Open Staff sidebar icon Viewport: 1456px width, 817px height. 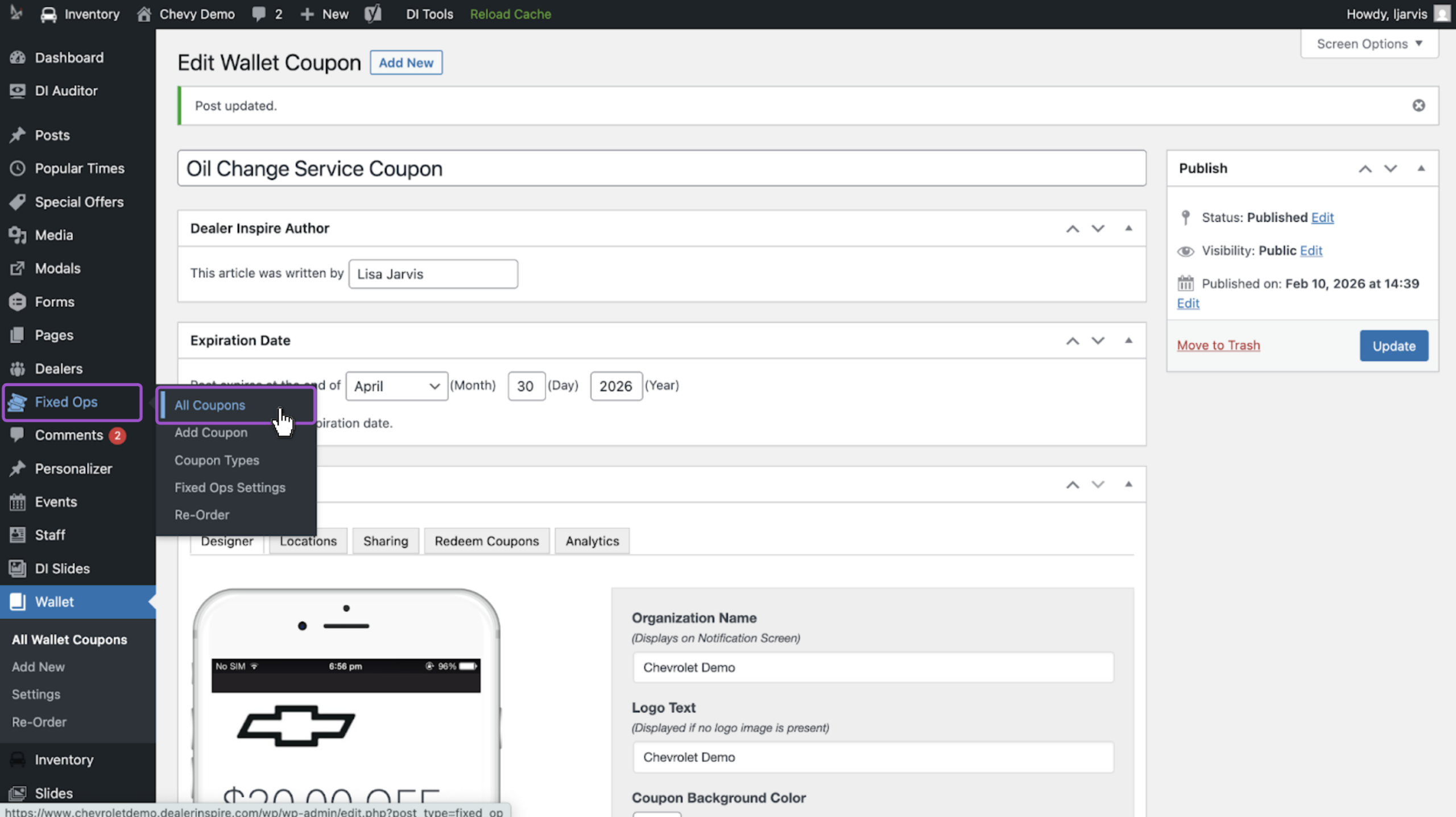pos(18,535)
